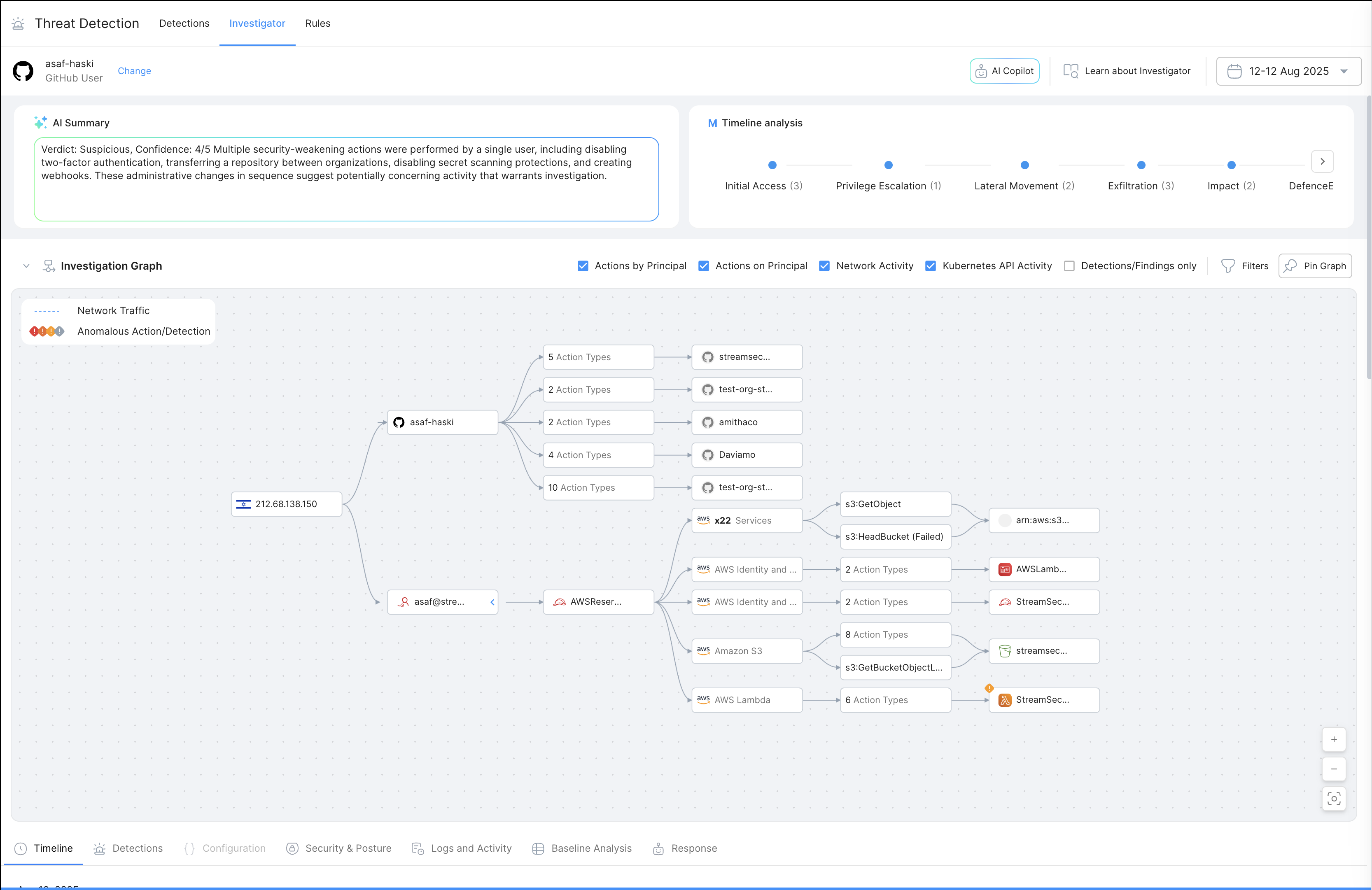The height and width of the screenshot is (890, 1372).
Task: Expand the 8 Action Types node
Action: coord(895,635)
